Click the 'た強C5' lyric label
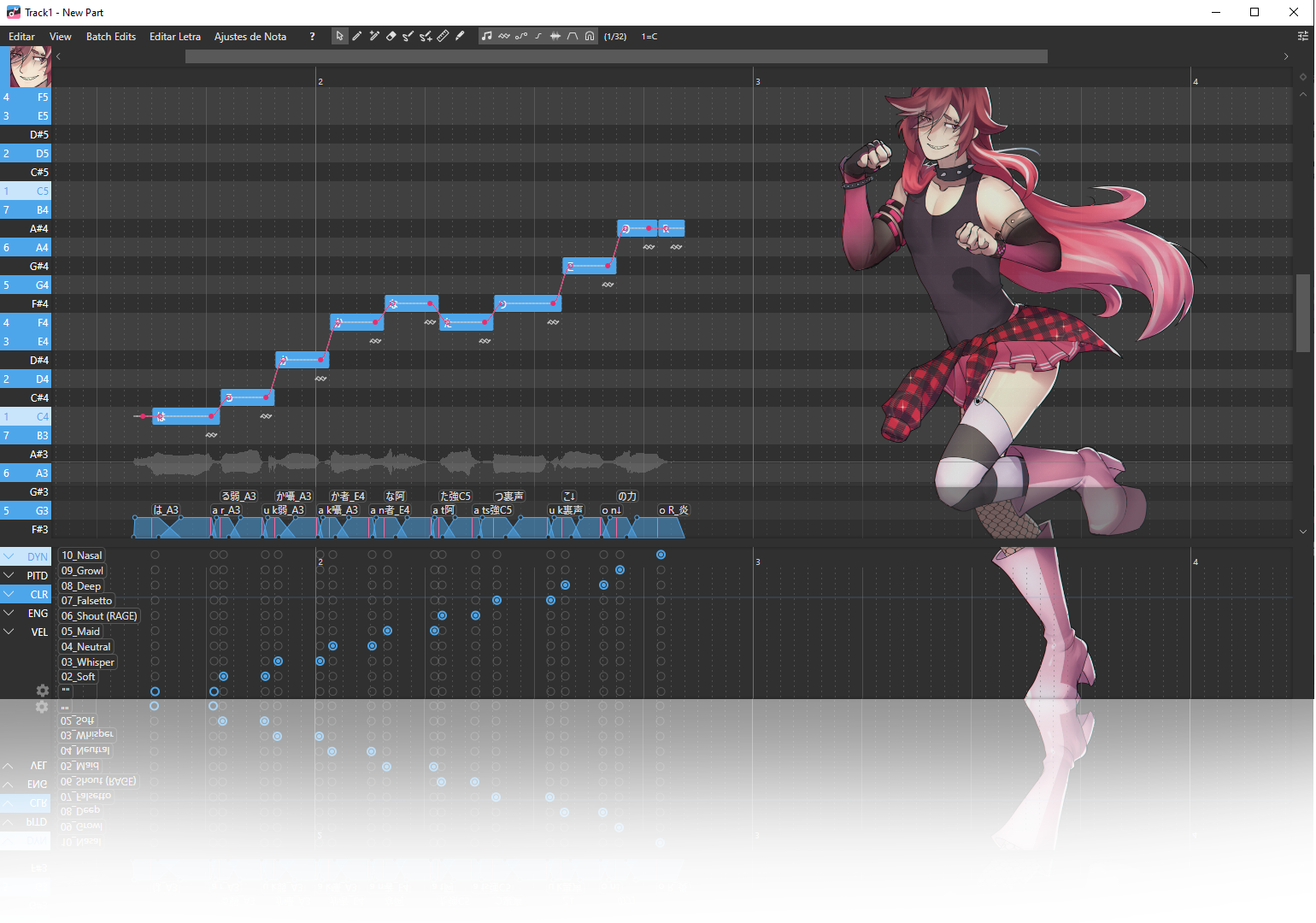 [455, 496]
